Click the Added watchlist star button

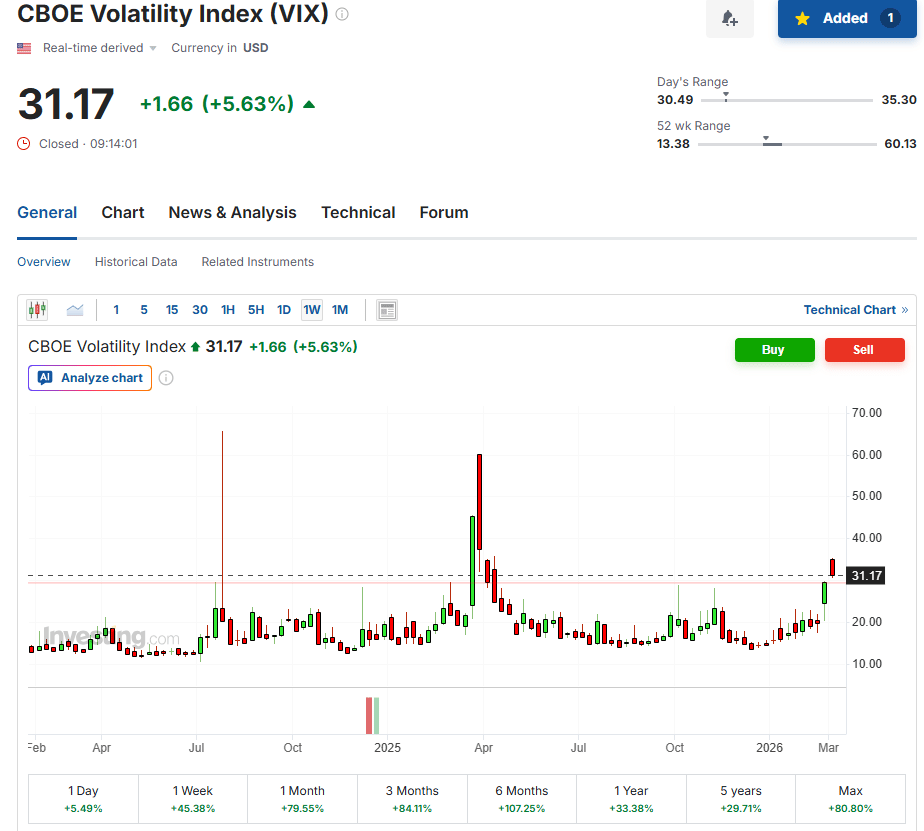847,18
